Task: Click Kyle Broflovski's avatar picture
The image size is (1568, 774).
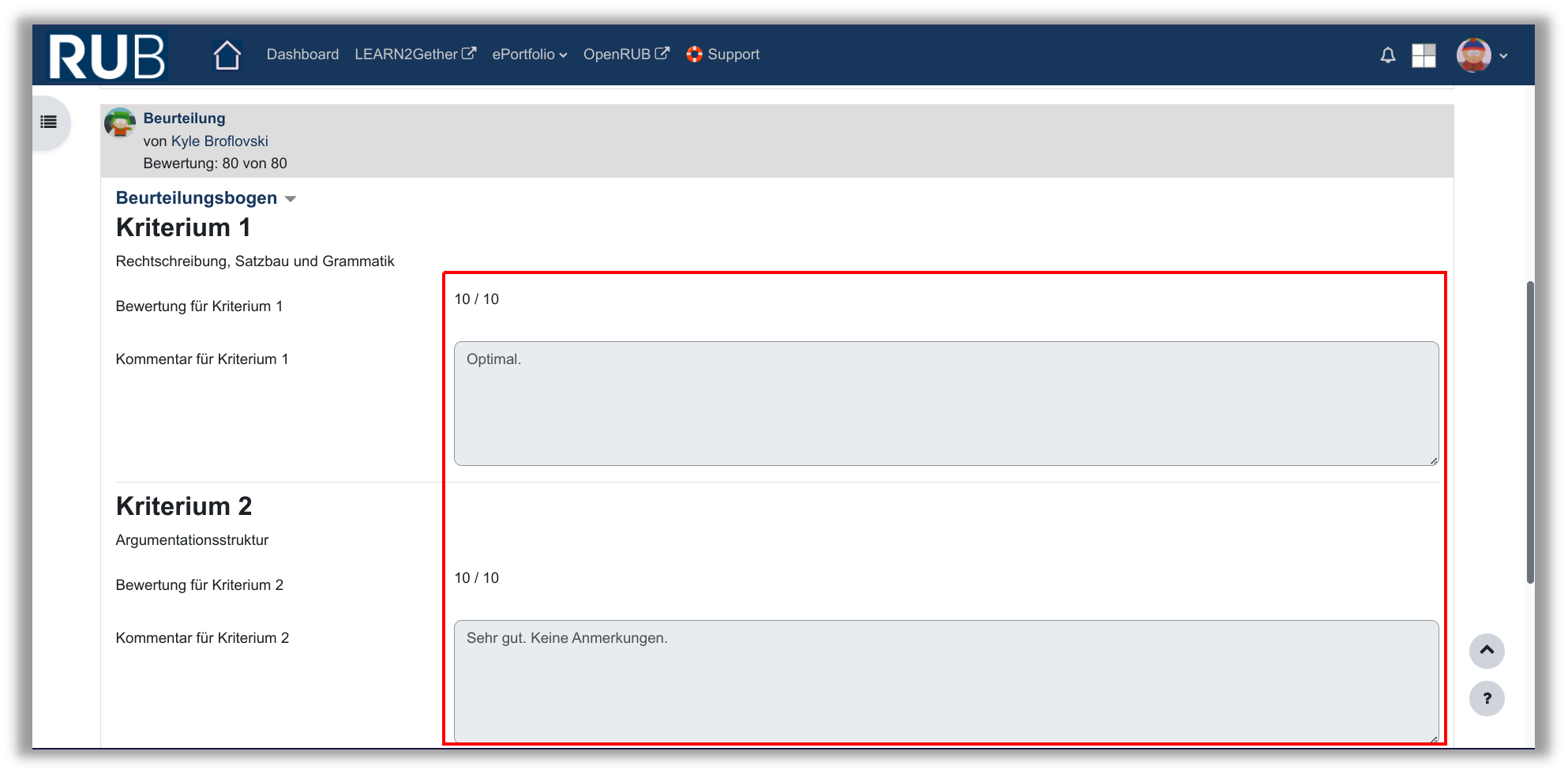Action: 120,123
